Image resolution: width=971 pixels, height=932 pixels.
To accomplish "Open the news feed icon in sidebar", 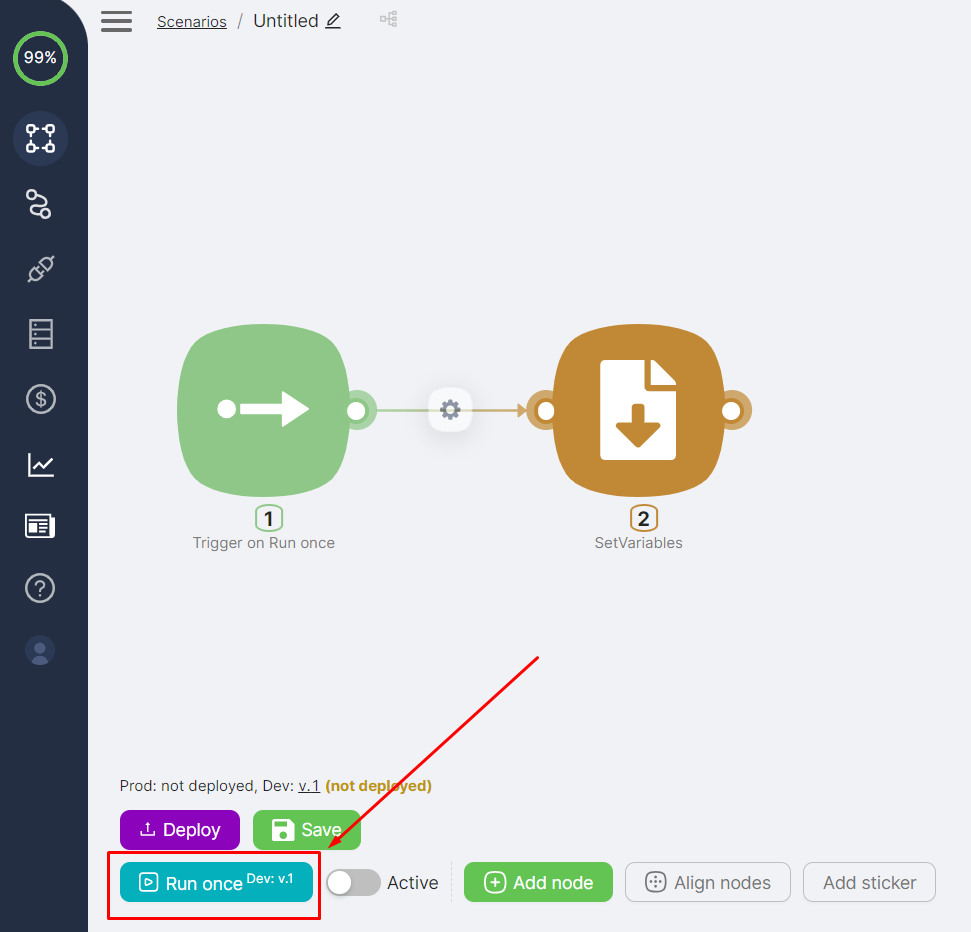I will pyautogui.click(x=40, y=526).
